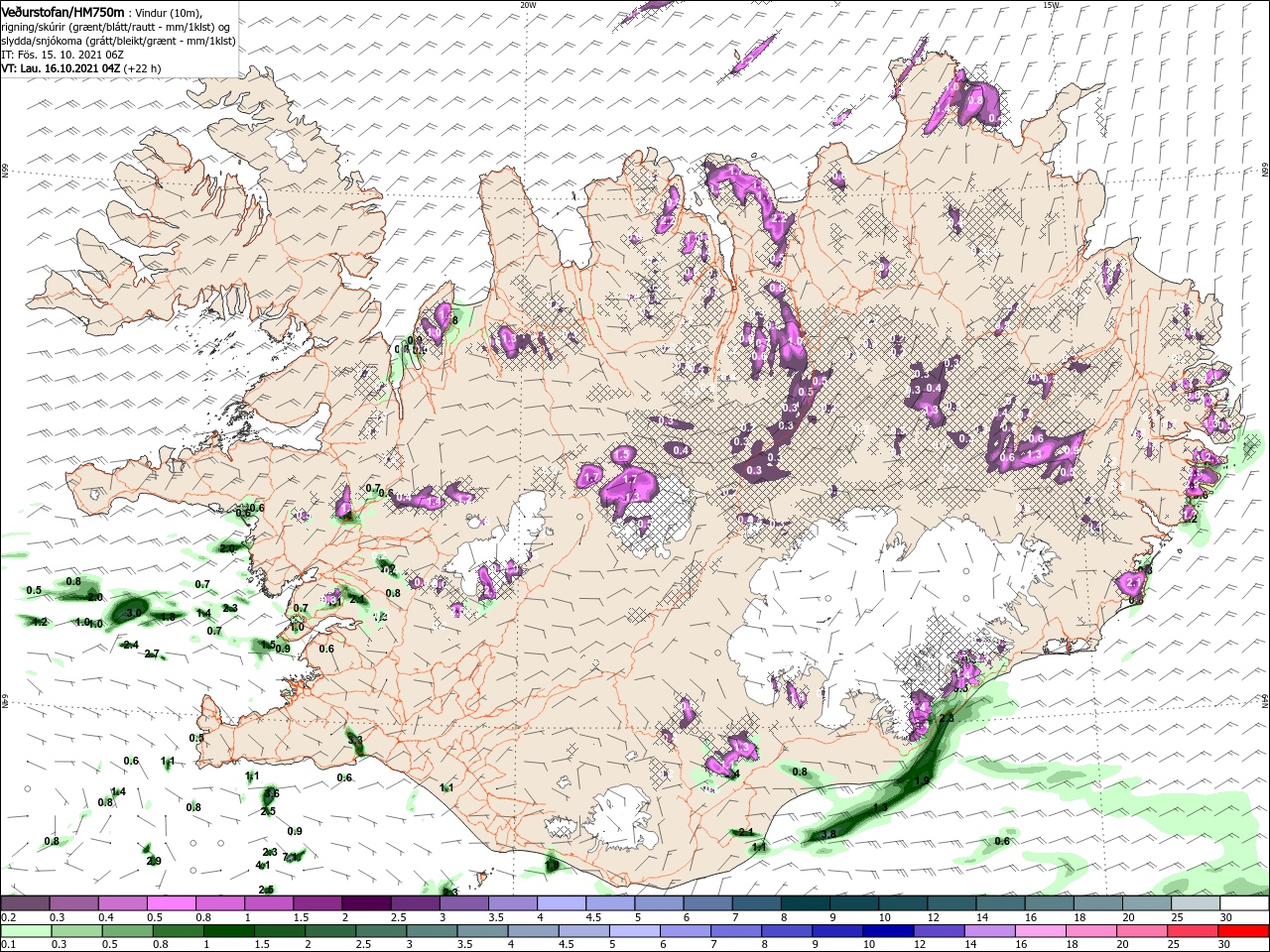Click the 3.6 rainfall value
This screenshot has height=952, width=1270.
[x=272, y=793]
